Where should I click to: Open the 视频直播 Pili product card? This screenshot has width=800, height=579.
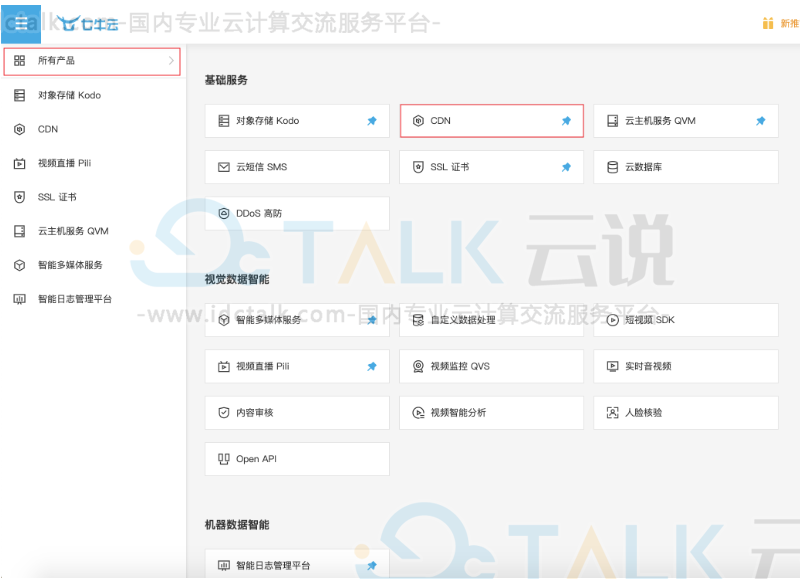297,366
